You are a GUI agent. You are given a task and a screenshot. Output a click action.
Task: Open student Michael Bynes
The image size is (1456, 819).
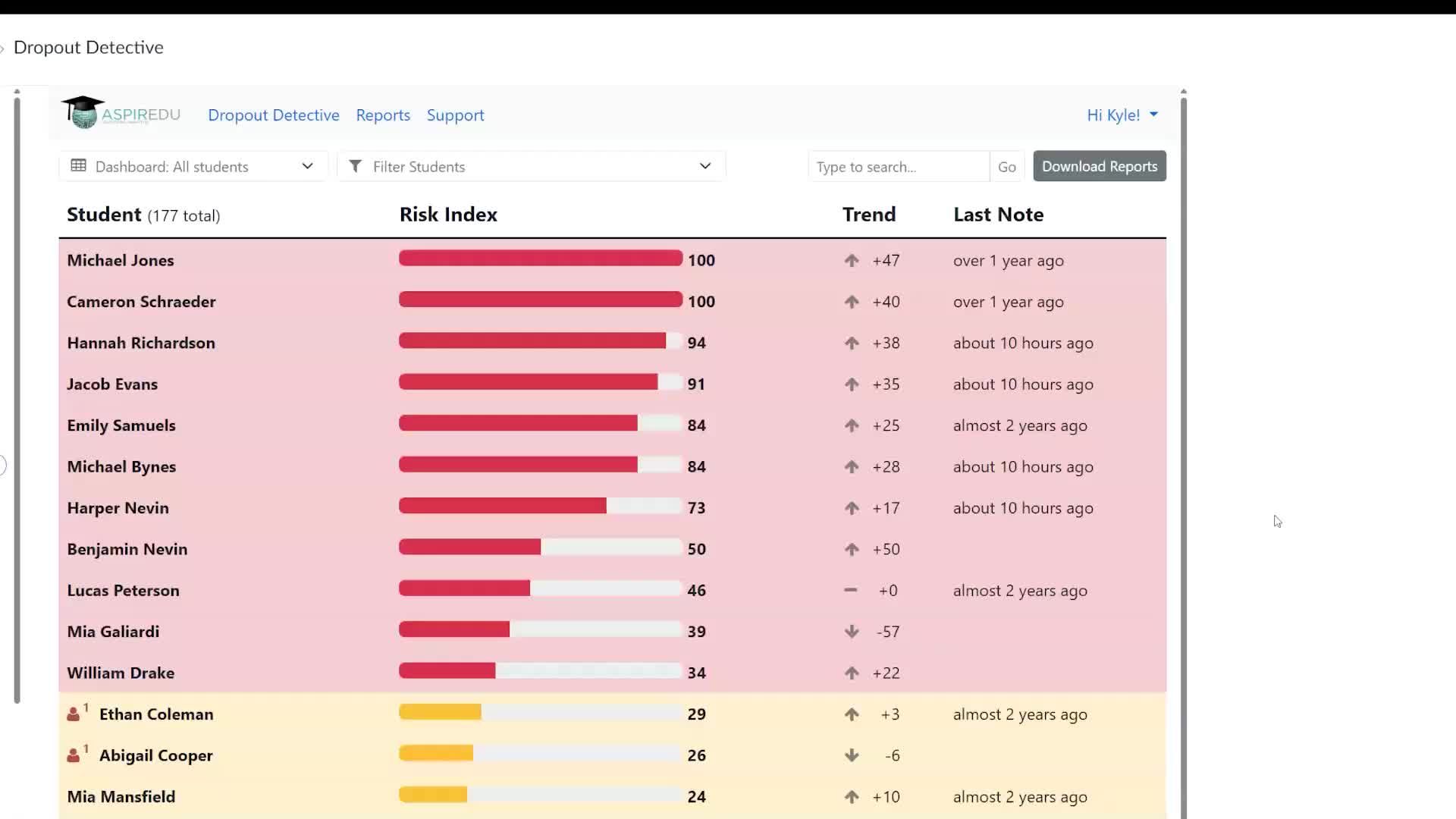[x=121, y=466]
